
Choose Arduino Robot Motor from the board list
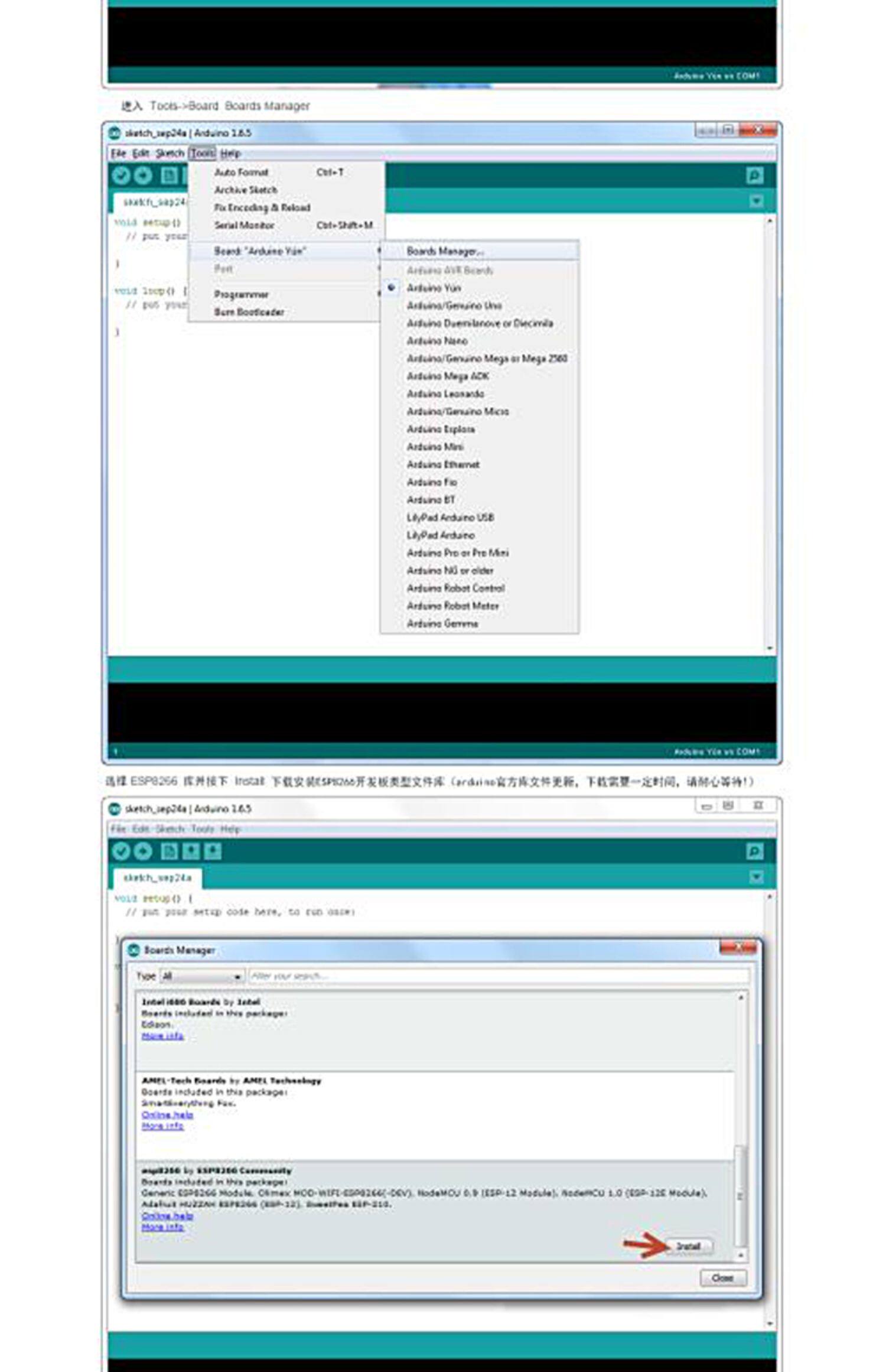pos(452,606)
